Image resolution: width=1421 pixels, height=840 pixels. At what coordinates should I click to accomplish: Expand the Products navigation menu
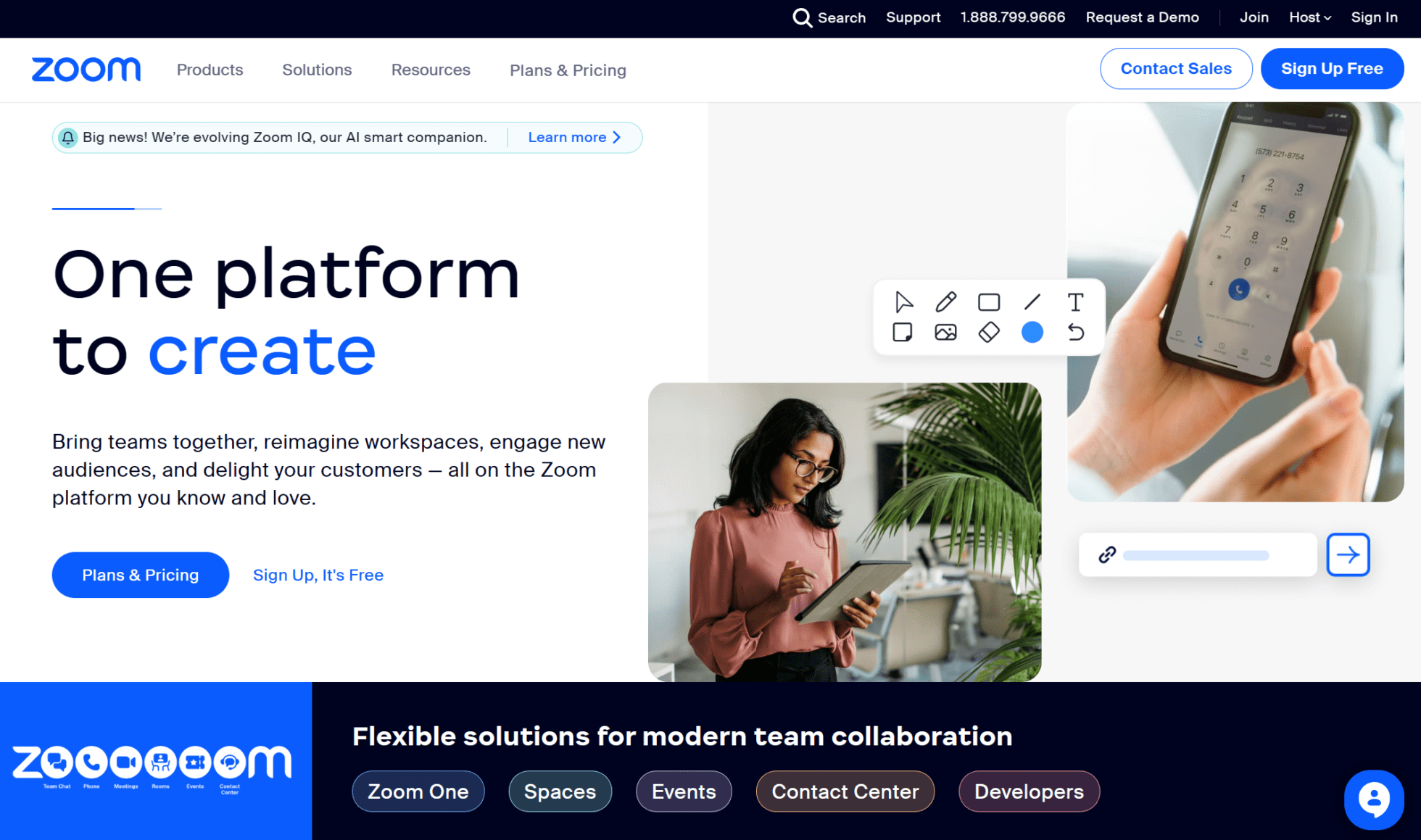pos(209,69)
